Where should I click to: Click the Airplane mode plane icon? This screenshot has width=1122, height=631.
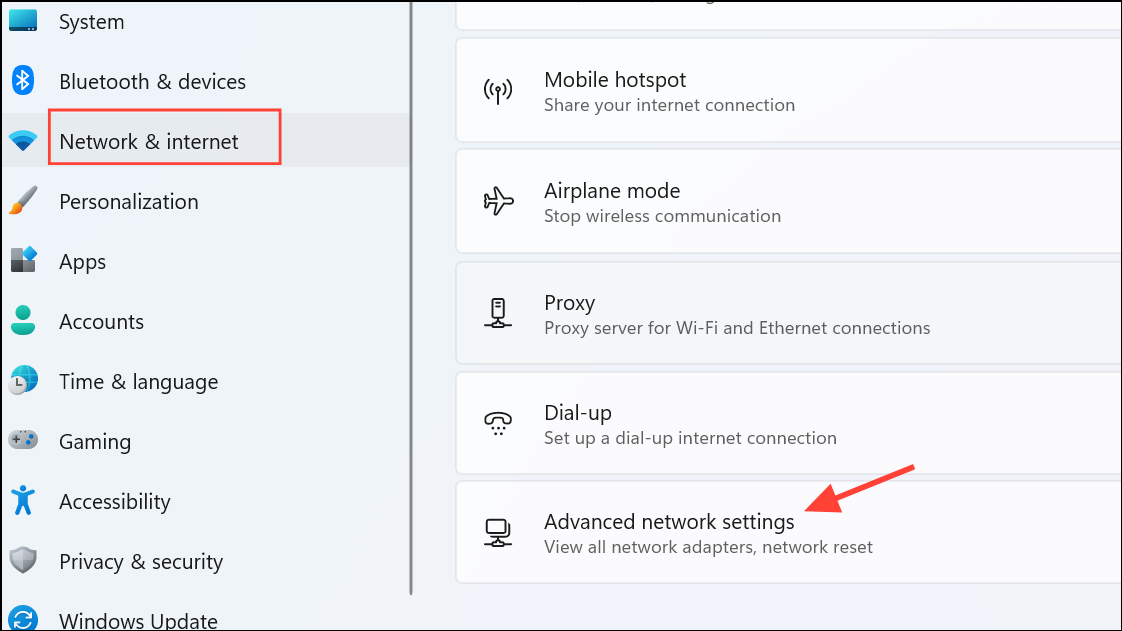click(x=498, y=201)
